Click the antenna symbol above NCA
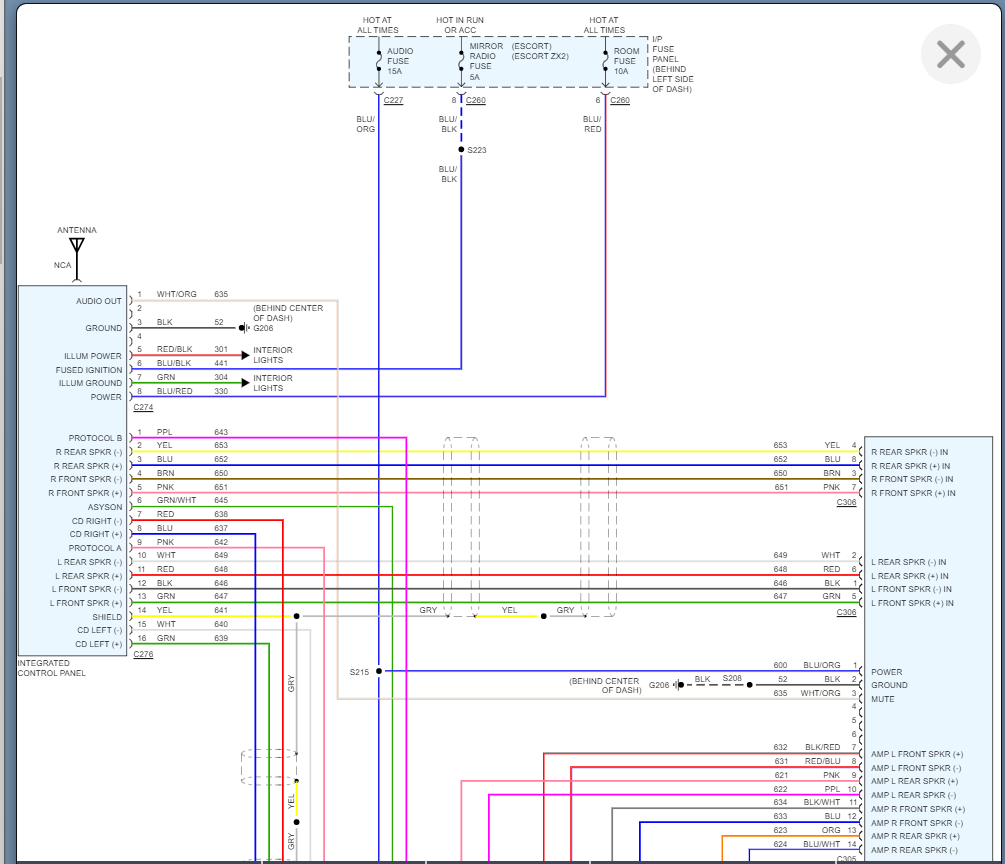This screenshot has width=1005, height=864. click(77, 245)
